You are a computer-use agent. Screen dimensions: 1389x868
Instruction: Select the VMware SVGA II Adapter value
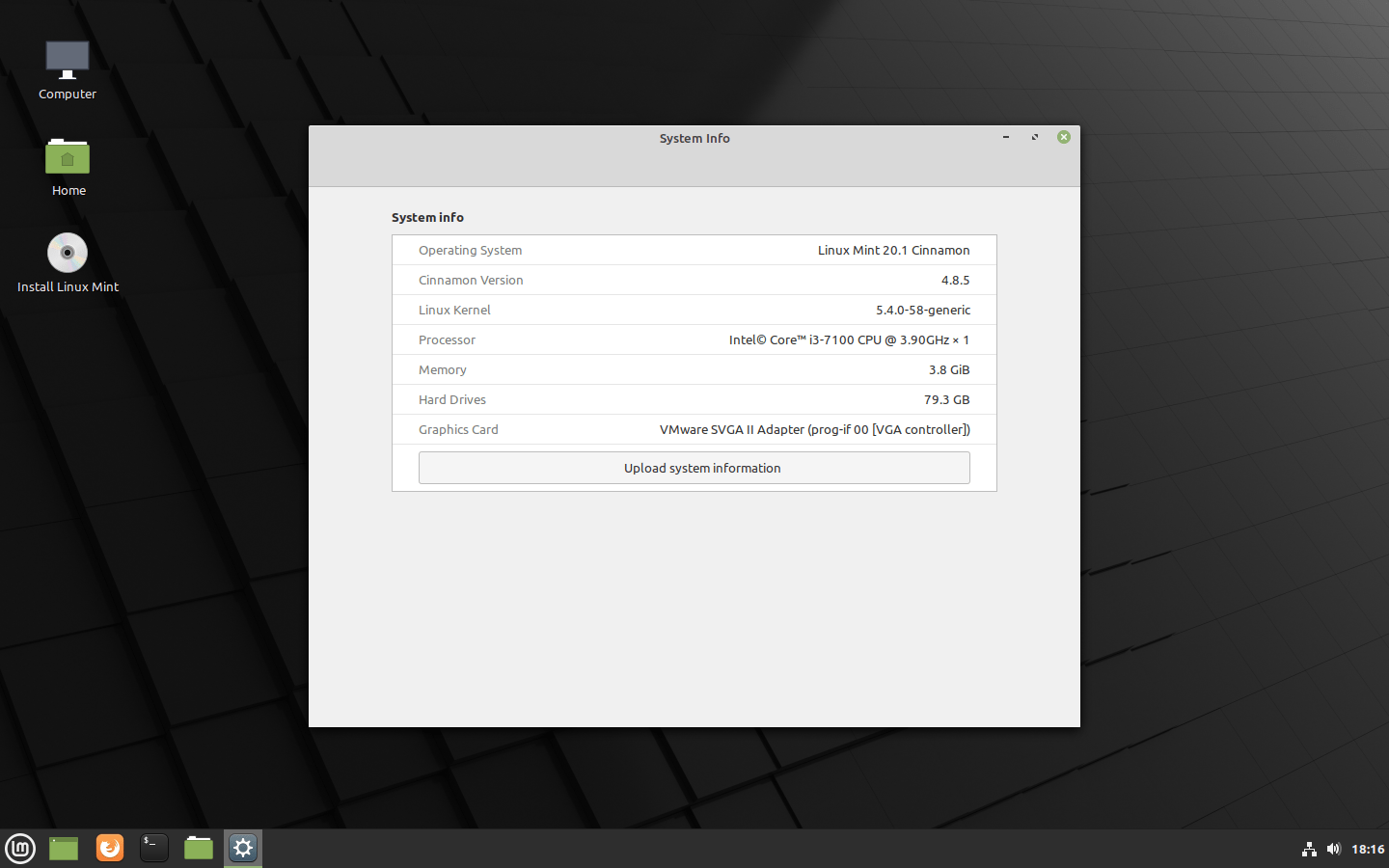click(815, 429)
